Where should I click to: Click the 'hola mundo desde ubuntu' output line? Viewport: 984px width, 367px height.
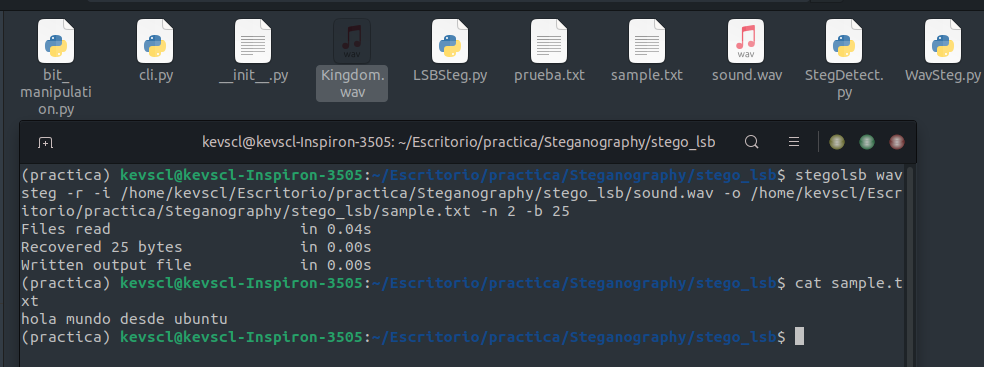coord(124,319)
